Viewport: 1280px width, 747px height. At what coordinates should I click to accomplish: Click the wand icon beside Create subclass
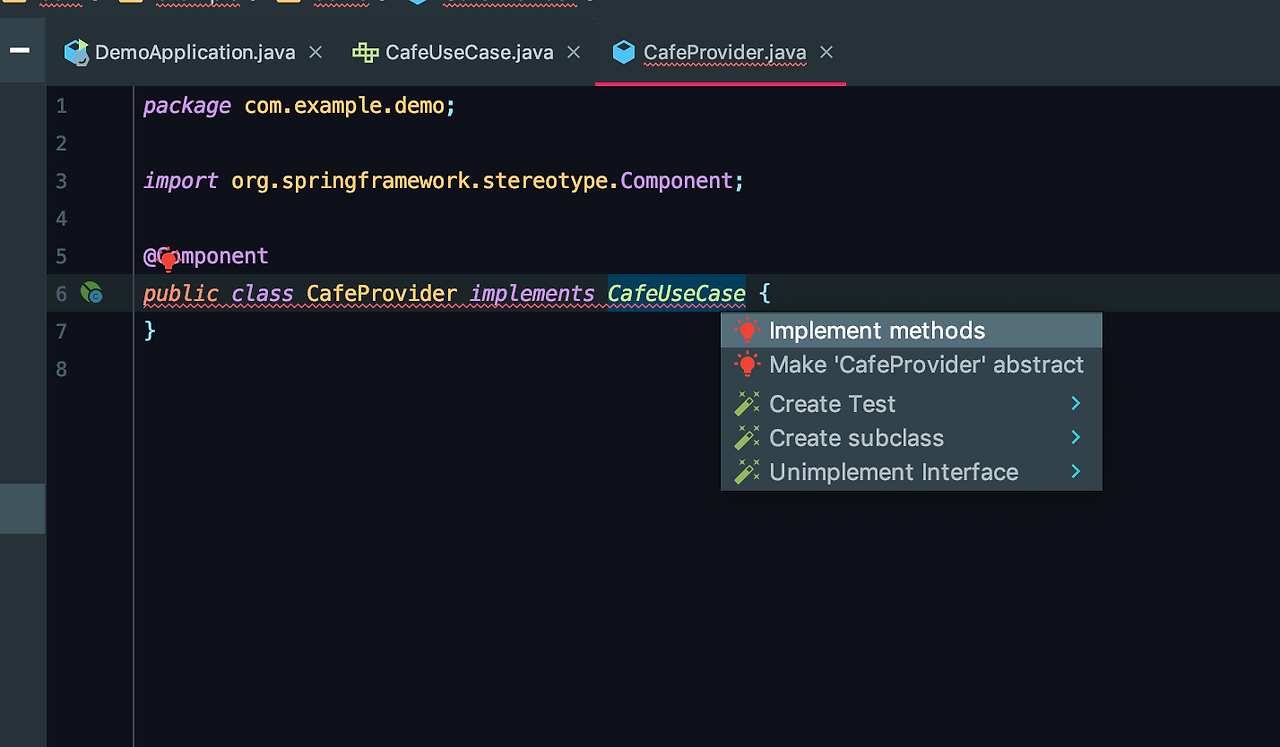[x=747, y=438]
